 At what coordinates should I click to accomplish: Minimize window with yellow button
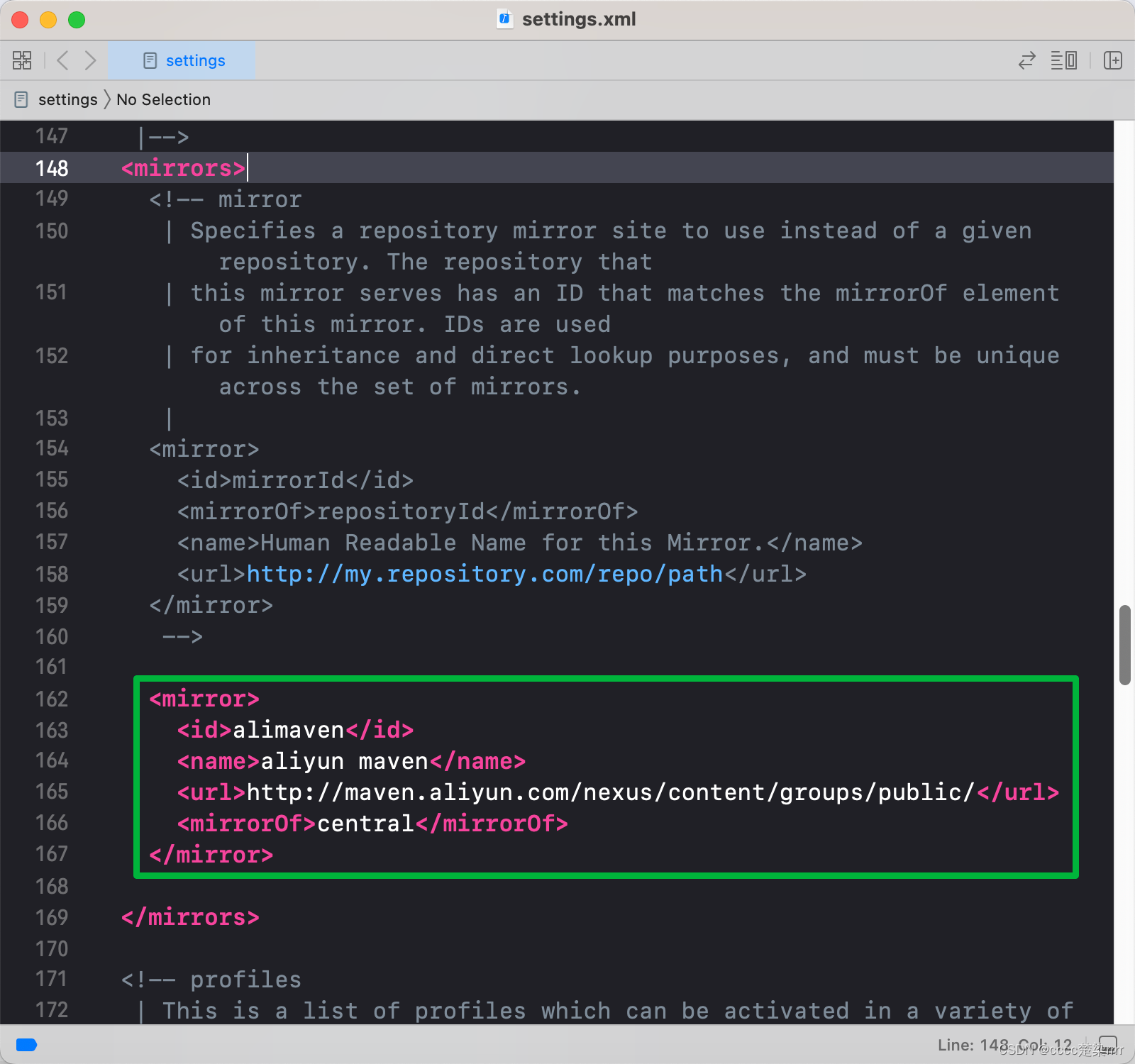click(x=48, y=20)
